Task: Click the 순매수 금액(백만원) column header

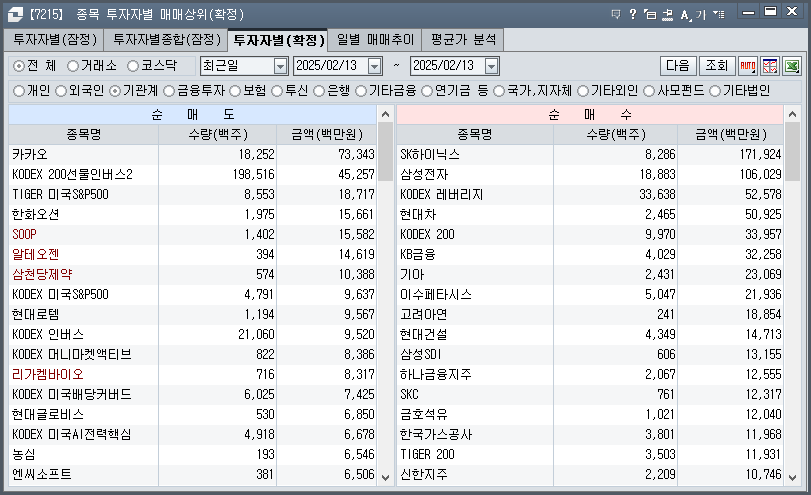Action: coord(731,134)
